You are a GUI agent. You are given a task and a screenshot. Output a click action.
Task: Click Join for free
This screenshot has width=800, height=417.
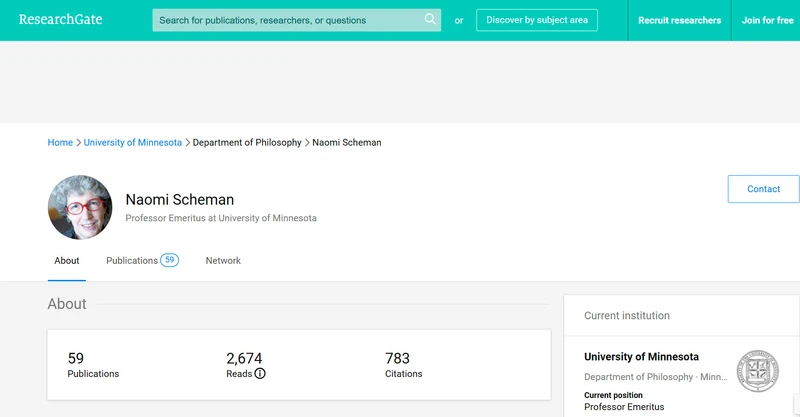(767, 20)
